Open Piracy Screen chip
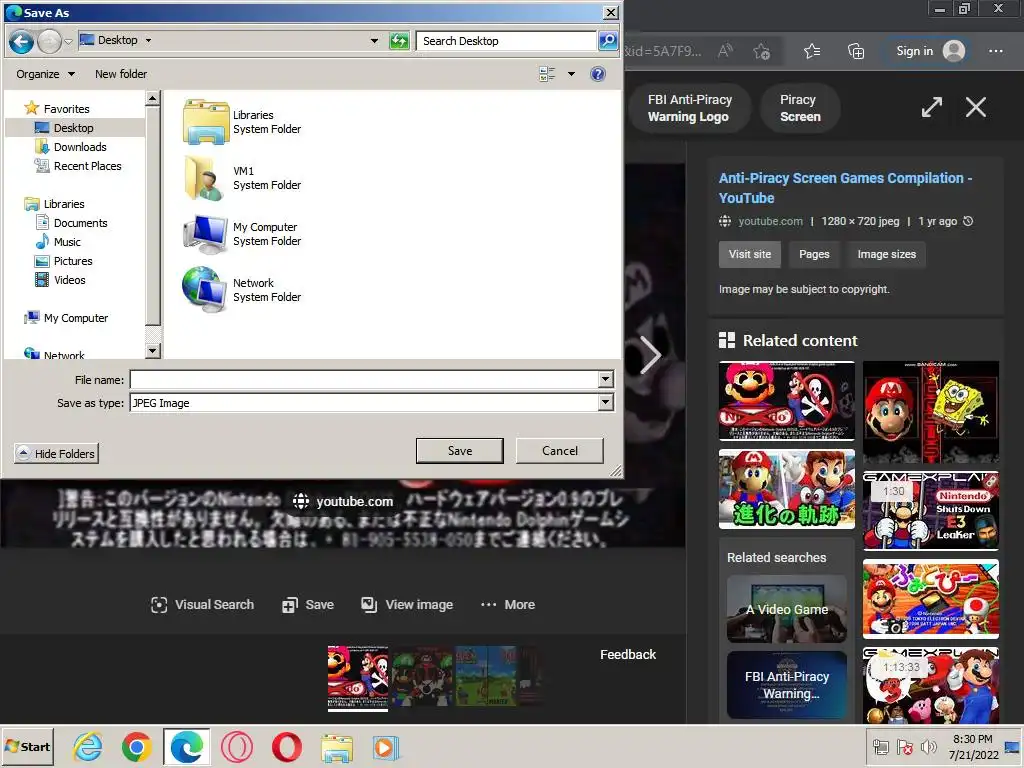Image resolution: width=1024 pixels, height=768 pixels. tap(800, 108)
